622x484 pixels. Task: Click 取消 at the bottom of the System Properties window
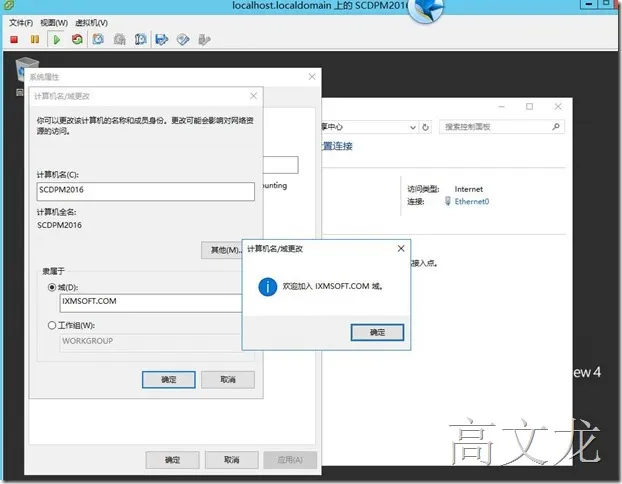(x=232, y=460)
